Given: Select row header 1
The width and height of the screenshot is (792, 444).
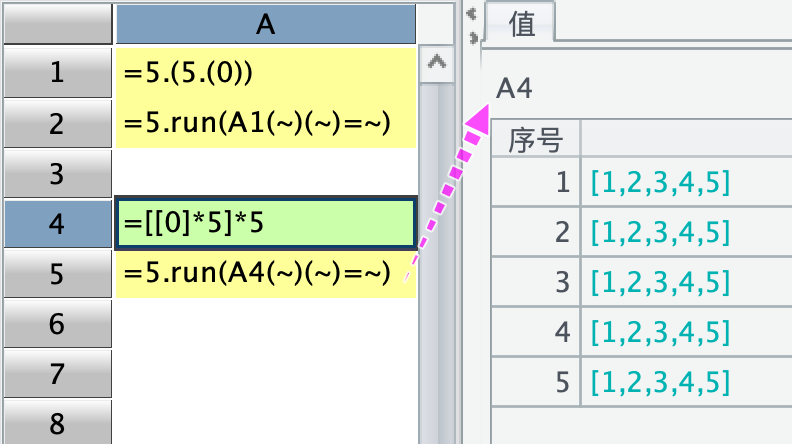Looking at the screenshot, I should [x=58, y=72].
